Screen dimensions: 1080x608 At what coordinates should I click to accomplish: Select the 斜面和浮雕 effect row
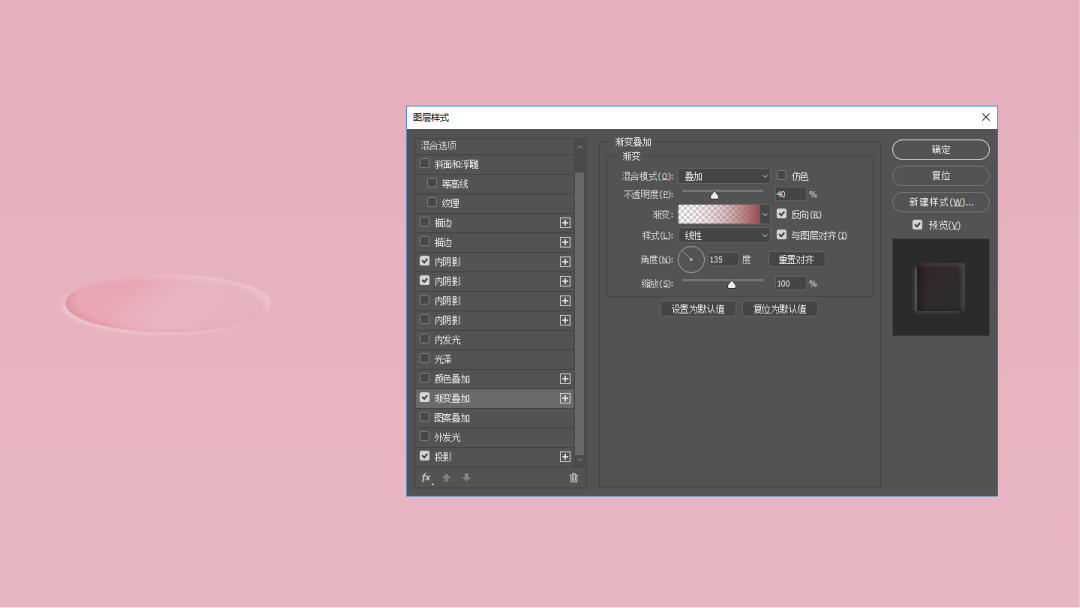(495, 165)
